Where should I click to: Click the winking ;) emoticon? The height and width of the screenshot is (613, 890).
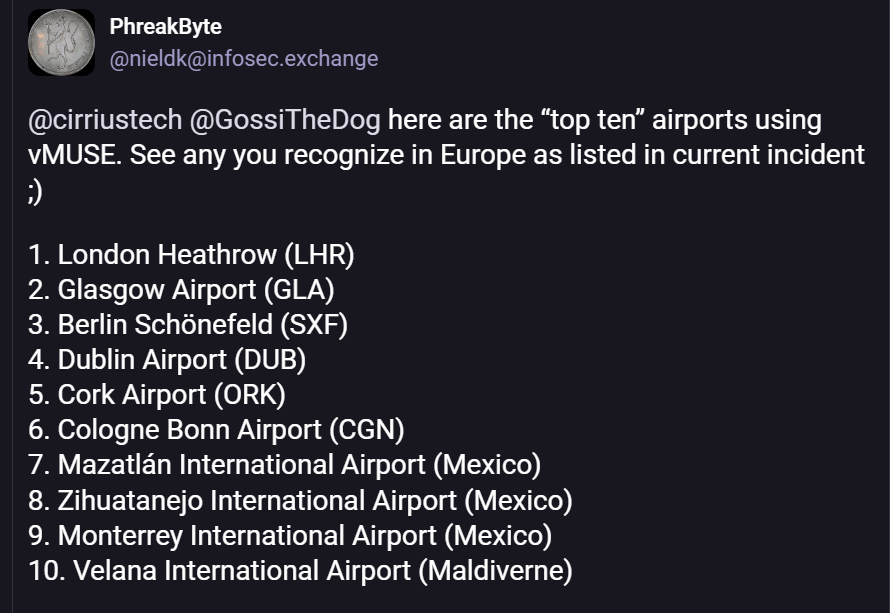(x=35, y=191)
